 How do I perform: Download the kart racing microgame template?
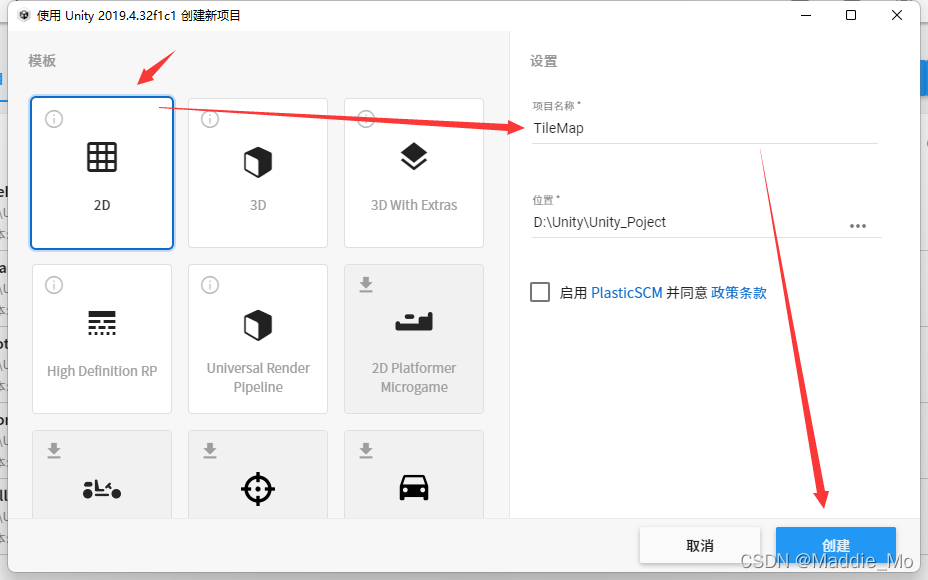[x=54, y=450]
